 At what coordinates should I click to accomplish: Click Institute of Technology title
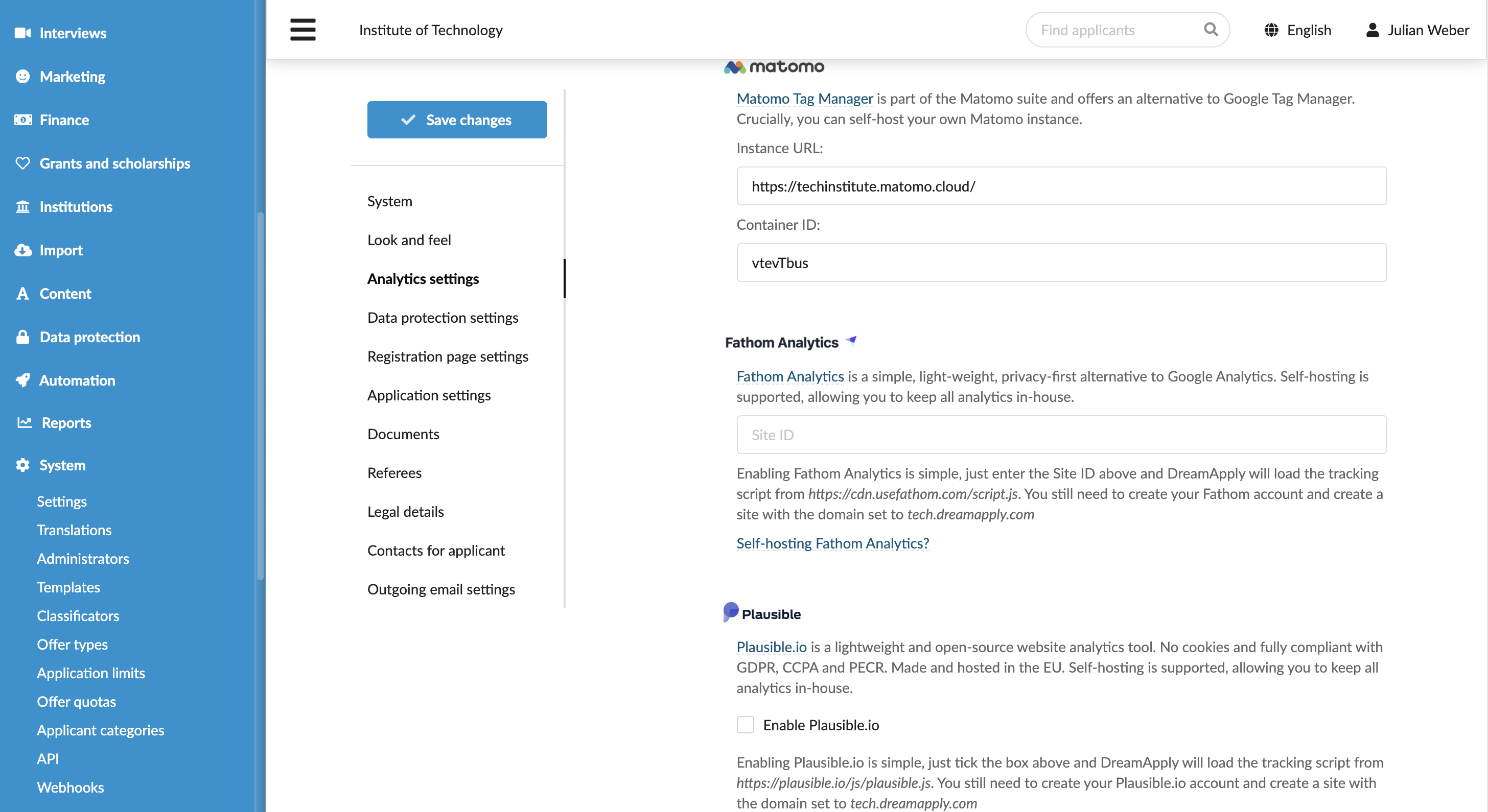[430, 30]
